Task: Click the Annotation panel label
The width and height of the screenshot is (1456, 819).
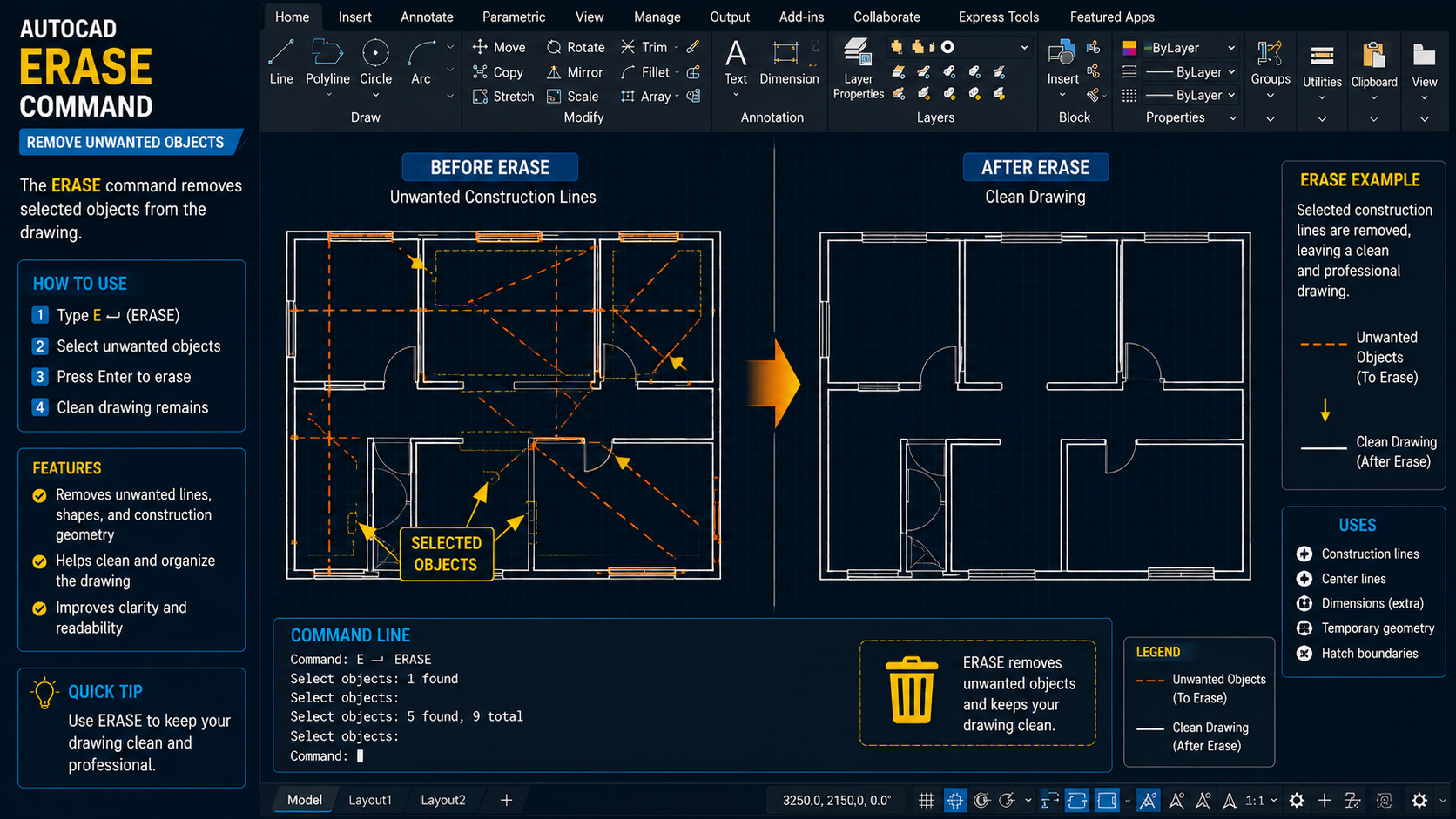Action: [x=772, y=117]
